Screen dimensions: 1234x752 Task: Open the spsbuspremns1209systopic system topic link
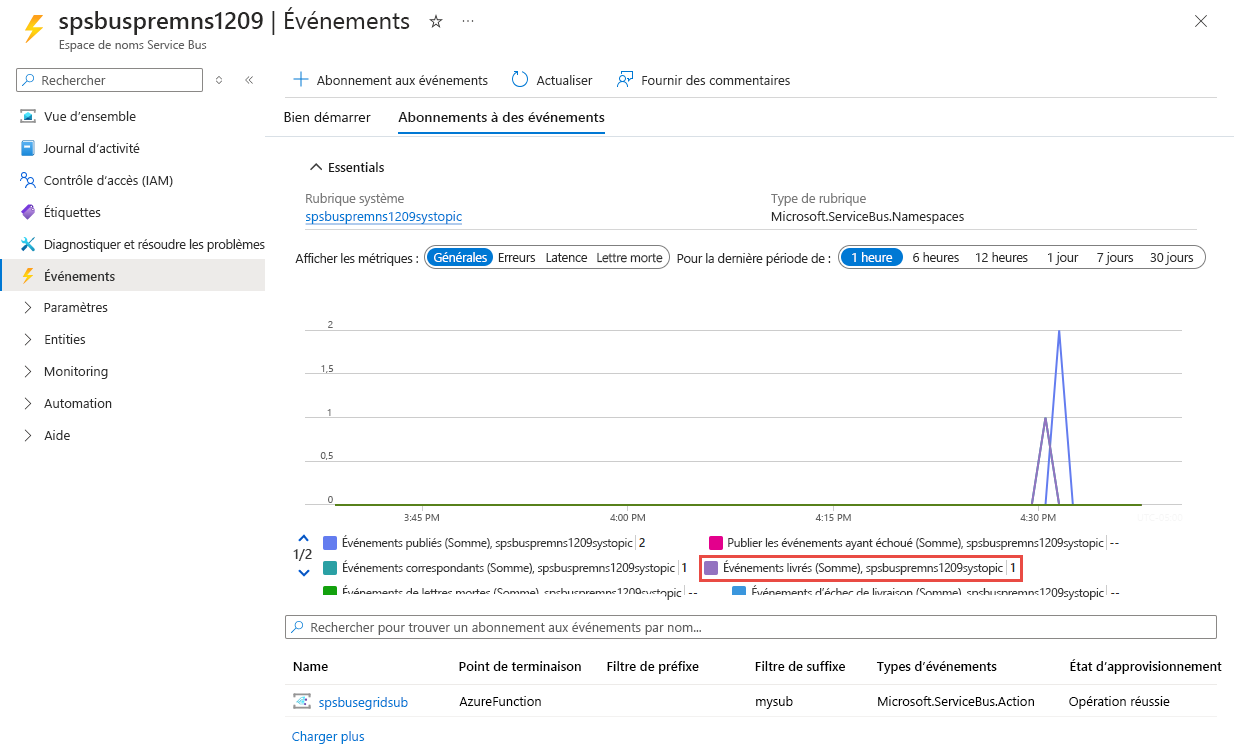point(383,216)
